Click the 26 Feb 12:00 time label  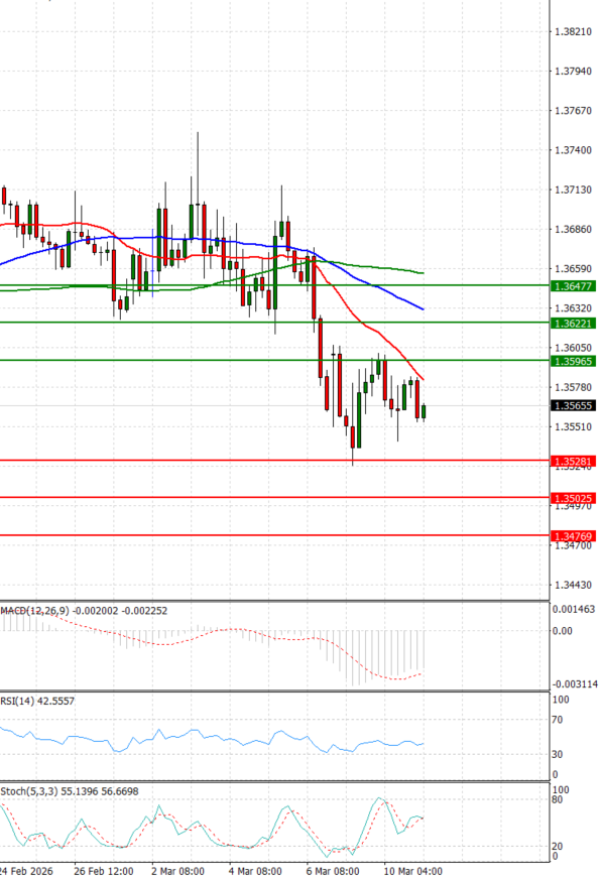tap(103, 871)
